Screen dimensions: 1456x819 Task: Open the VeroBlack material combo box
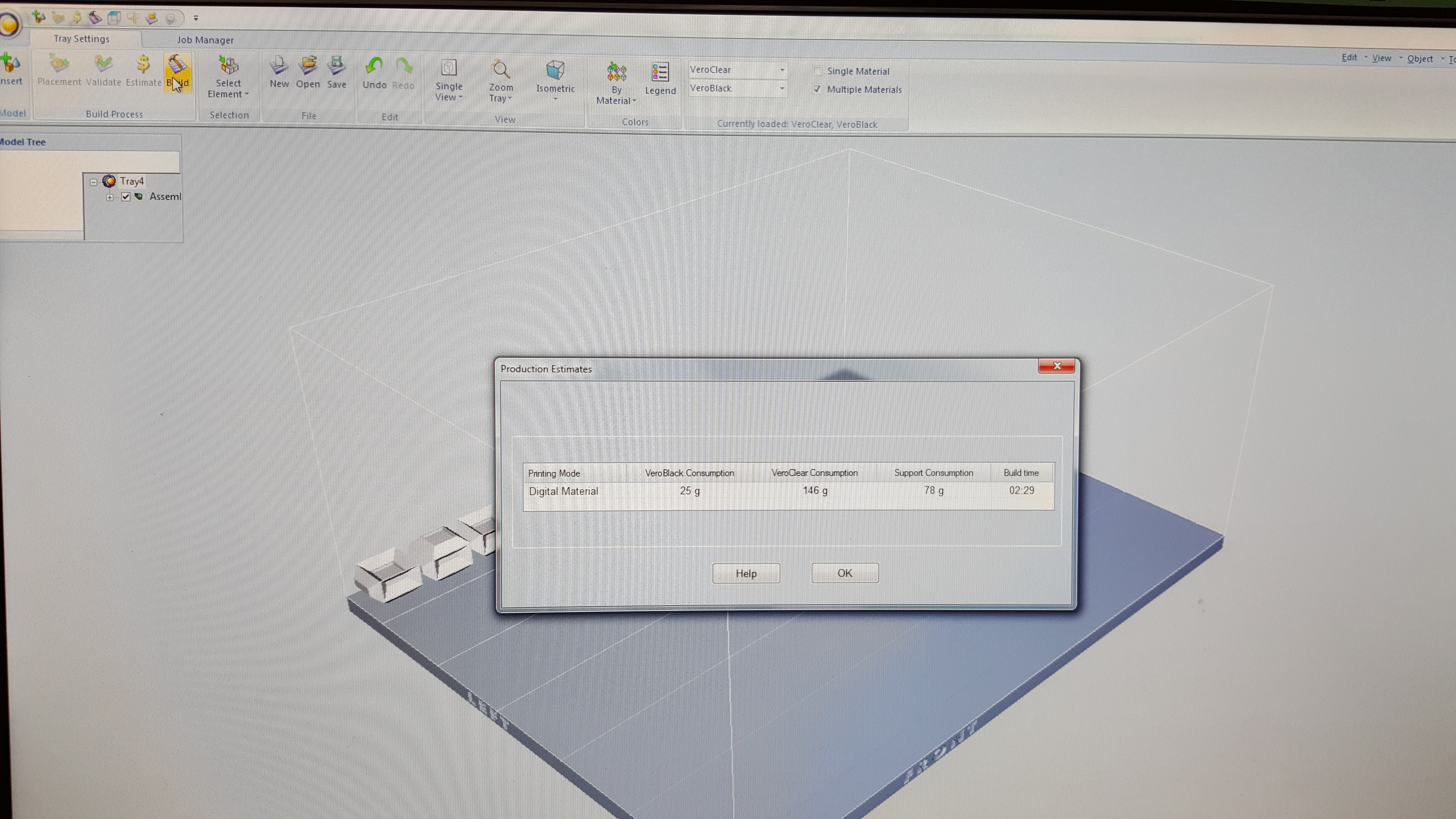(x=737, y=88)
